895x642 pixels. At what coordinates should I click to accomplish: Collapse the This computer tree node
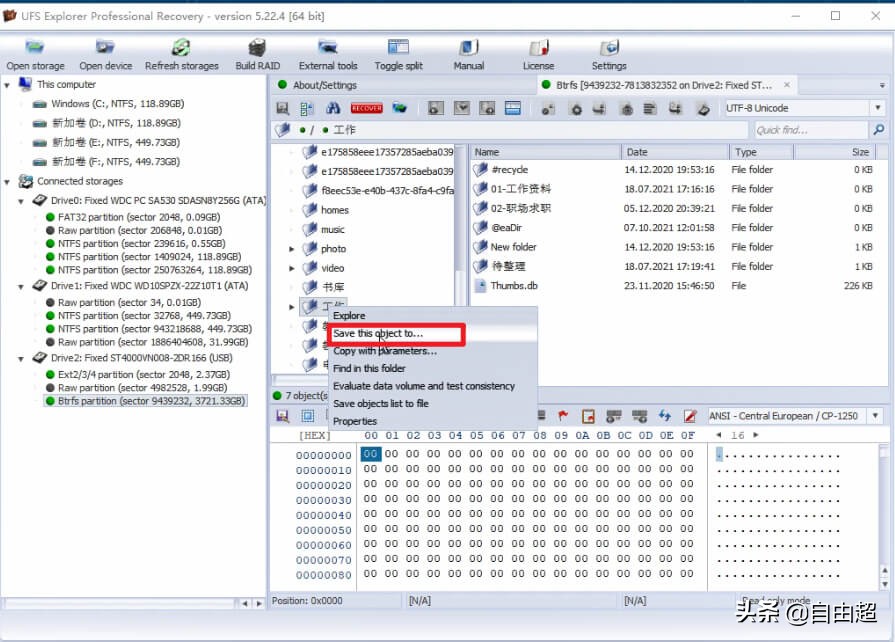coord(7,85)
